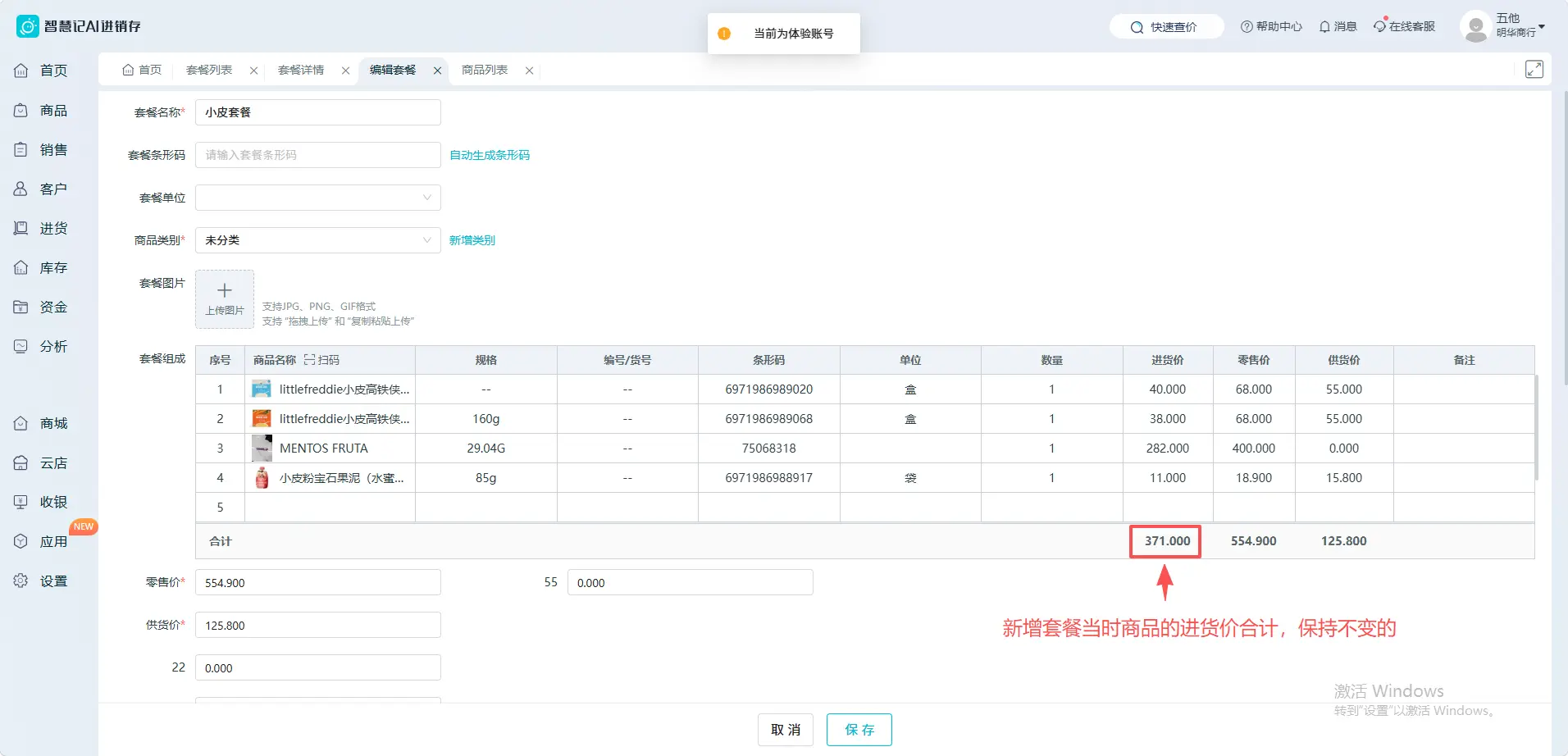The width and height of the screenshot is (1568, 756).
Task: Focus 零售价 input showing 554.900
Action: [318, 582]
